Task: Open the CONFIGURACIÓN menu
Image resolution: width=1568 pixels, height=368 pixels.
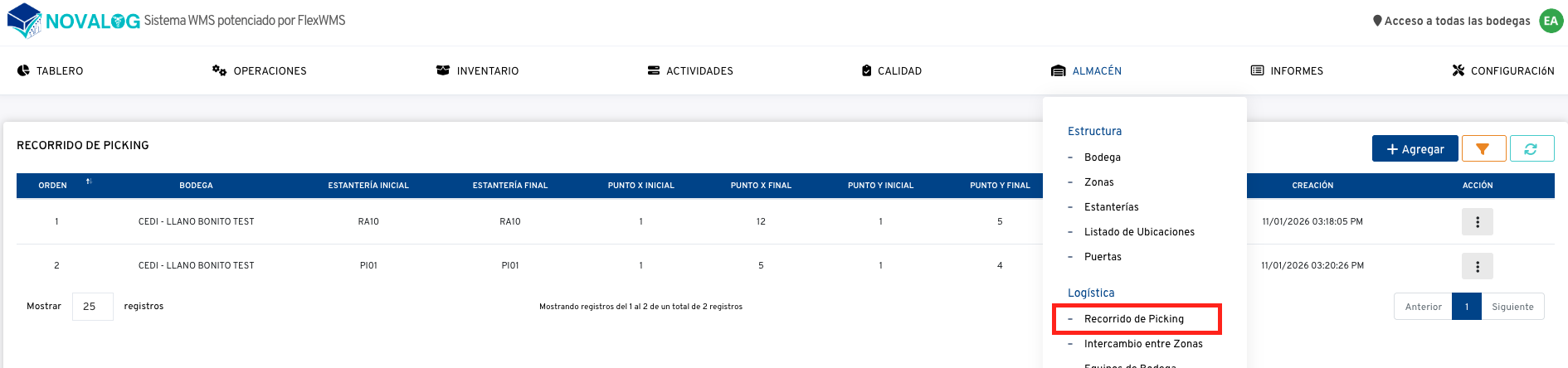Action: tap(1502, 71)
